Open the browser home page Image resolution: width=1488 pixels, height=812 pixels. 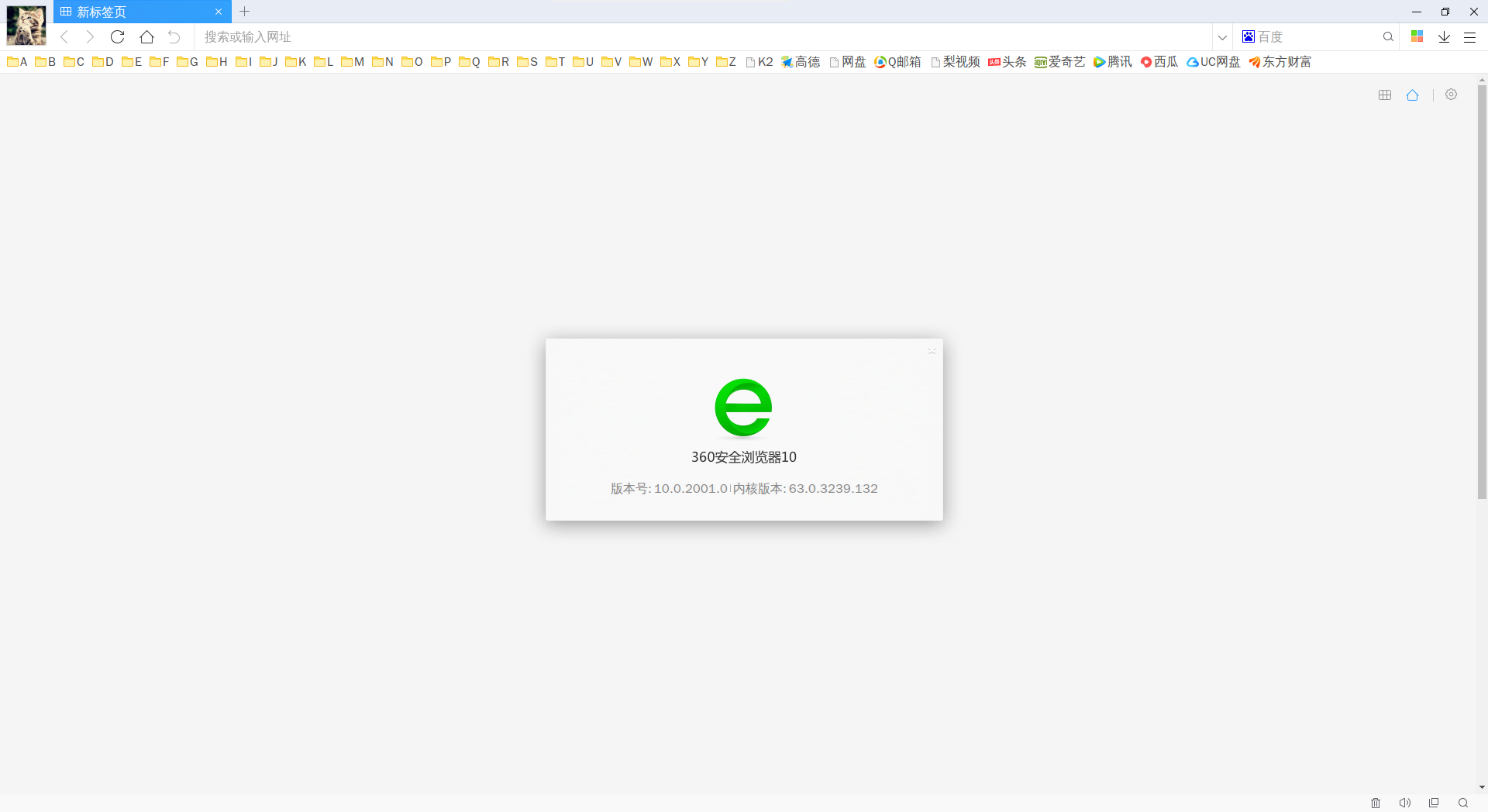(146, 36)
